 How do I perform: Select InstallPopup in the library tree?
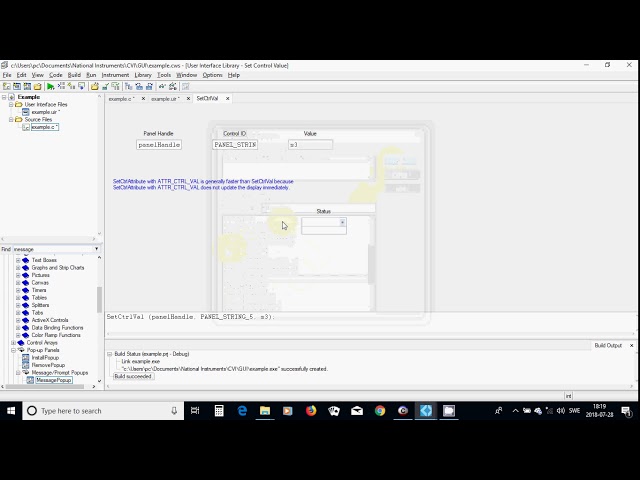pos(45,358)
